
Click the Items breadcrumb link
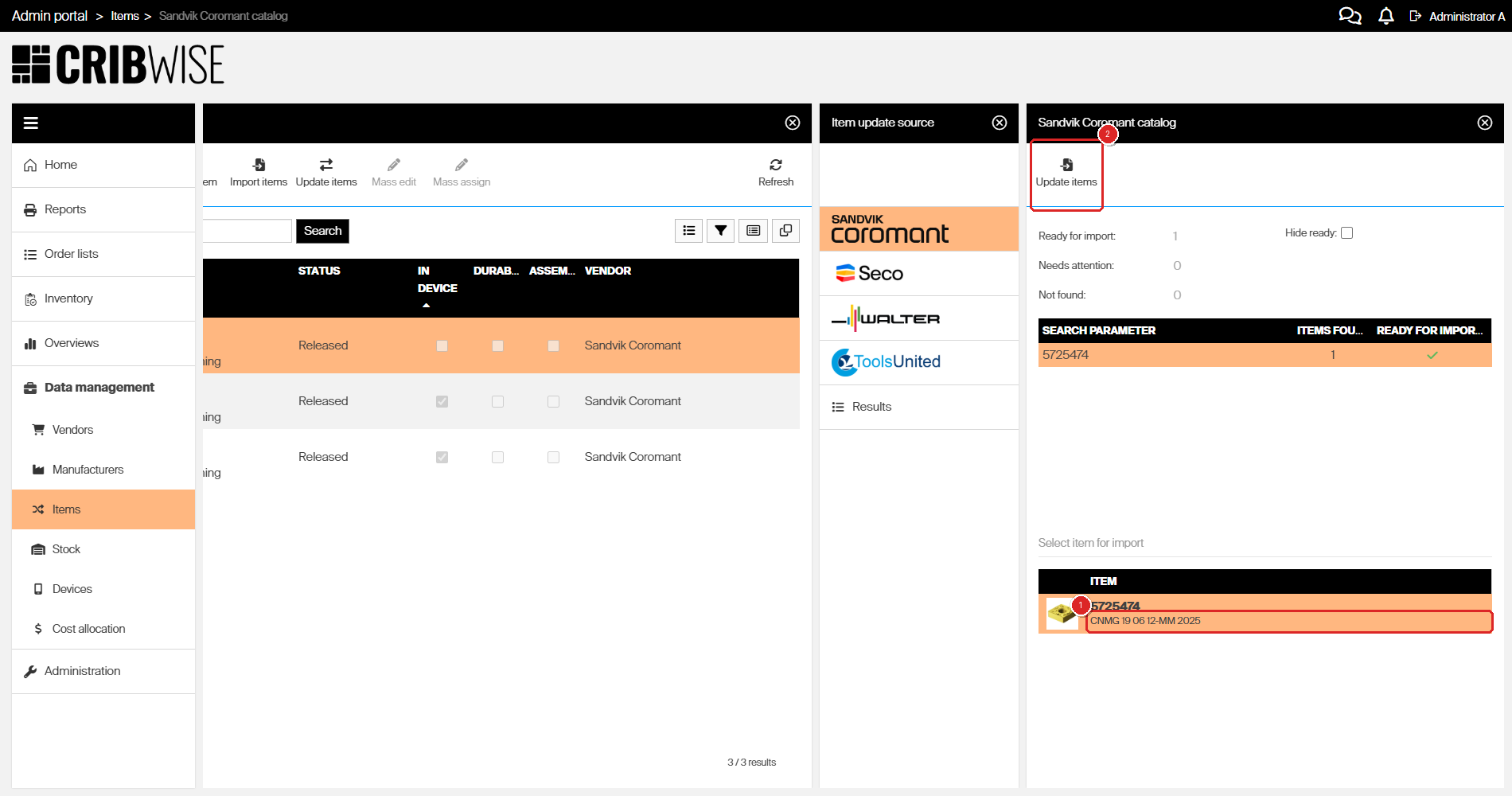pos(125,16)
